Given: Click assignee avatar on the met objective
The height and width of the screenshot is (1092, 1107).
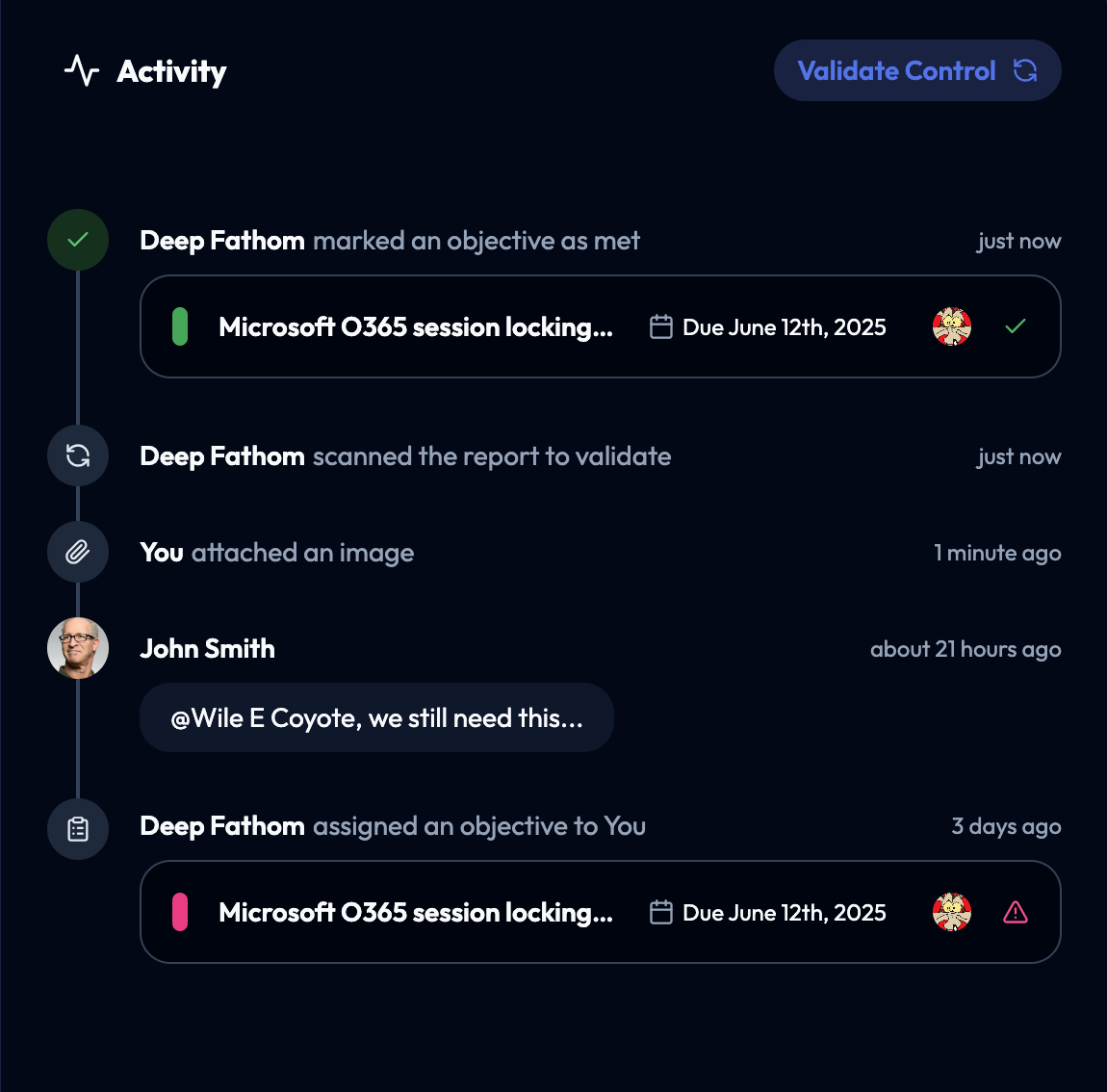Looking at the screenshot, I should click(x=952, y=326).
